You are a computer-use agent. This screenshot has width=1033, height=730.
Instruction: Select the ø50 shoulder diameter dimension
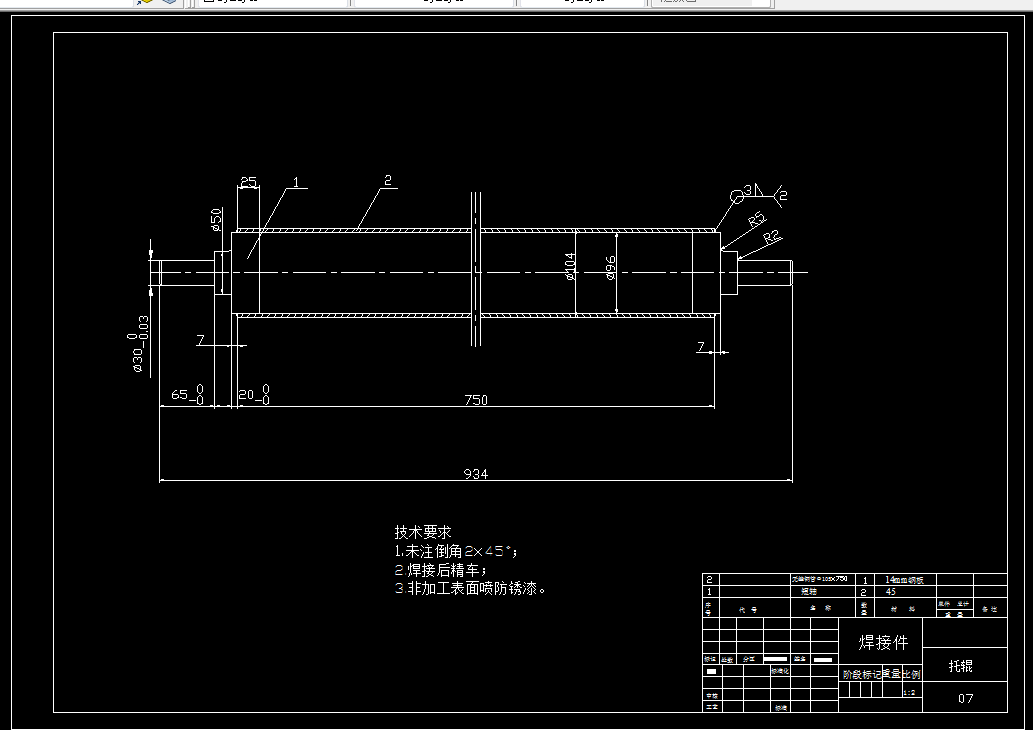216,220
